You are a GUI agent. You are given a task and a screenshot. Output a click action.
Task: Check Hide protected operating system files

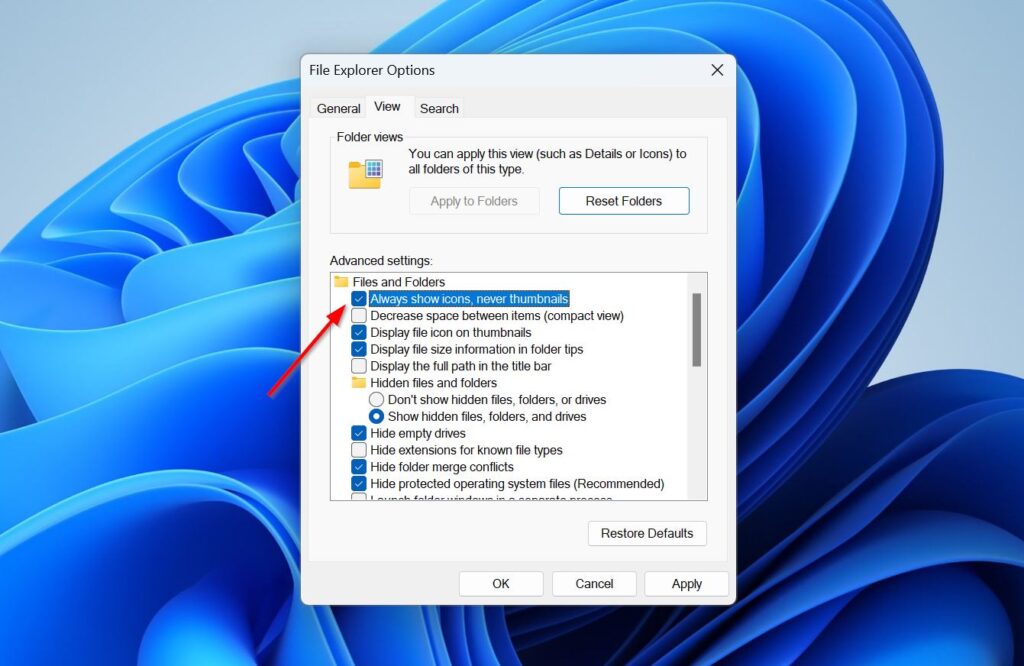pyautogui.click(x=360, y=483)
